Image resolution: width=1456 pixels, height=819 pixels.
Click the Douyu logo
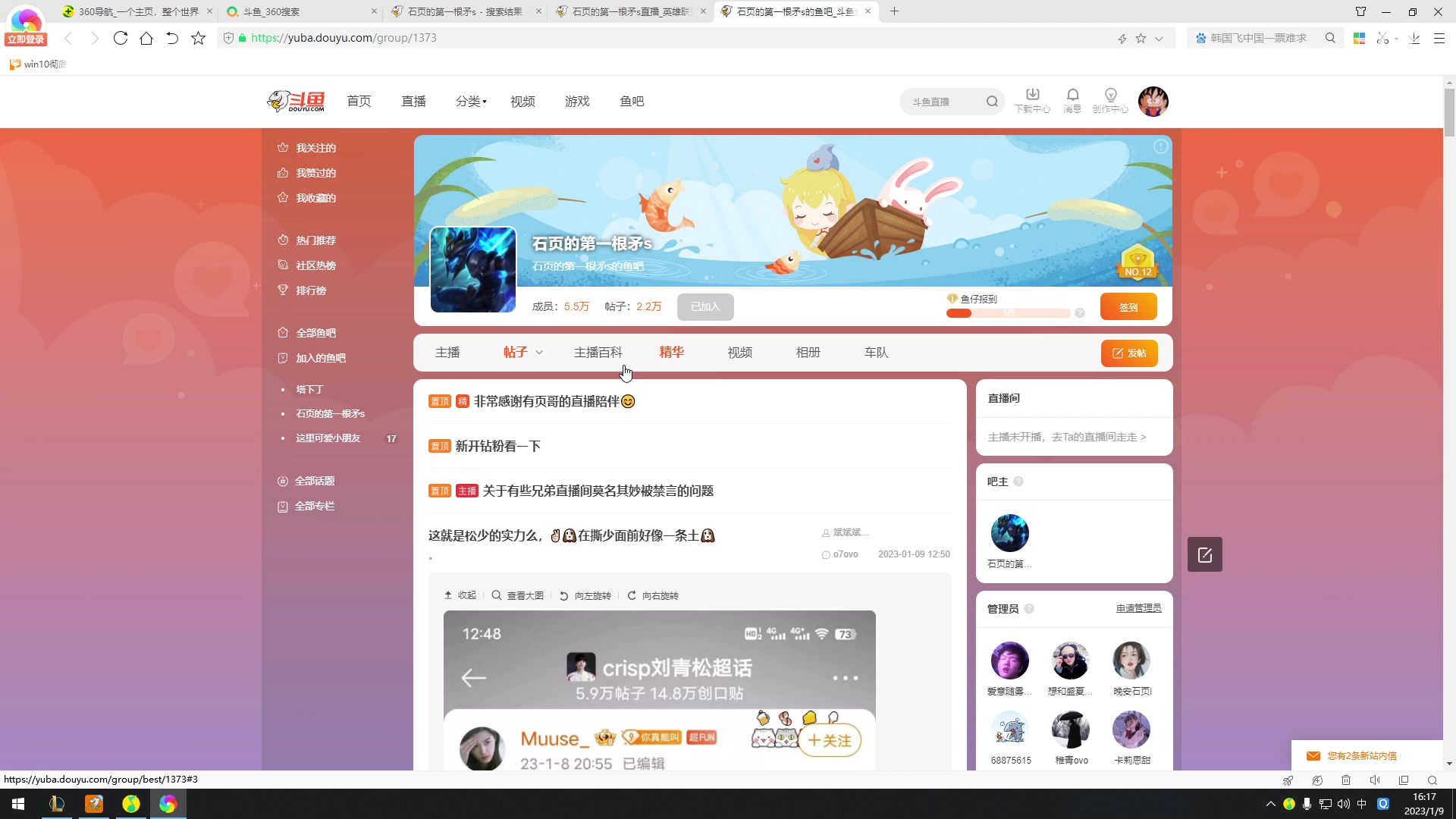(296, 101)
